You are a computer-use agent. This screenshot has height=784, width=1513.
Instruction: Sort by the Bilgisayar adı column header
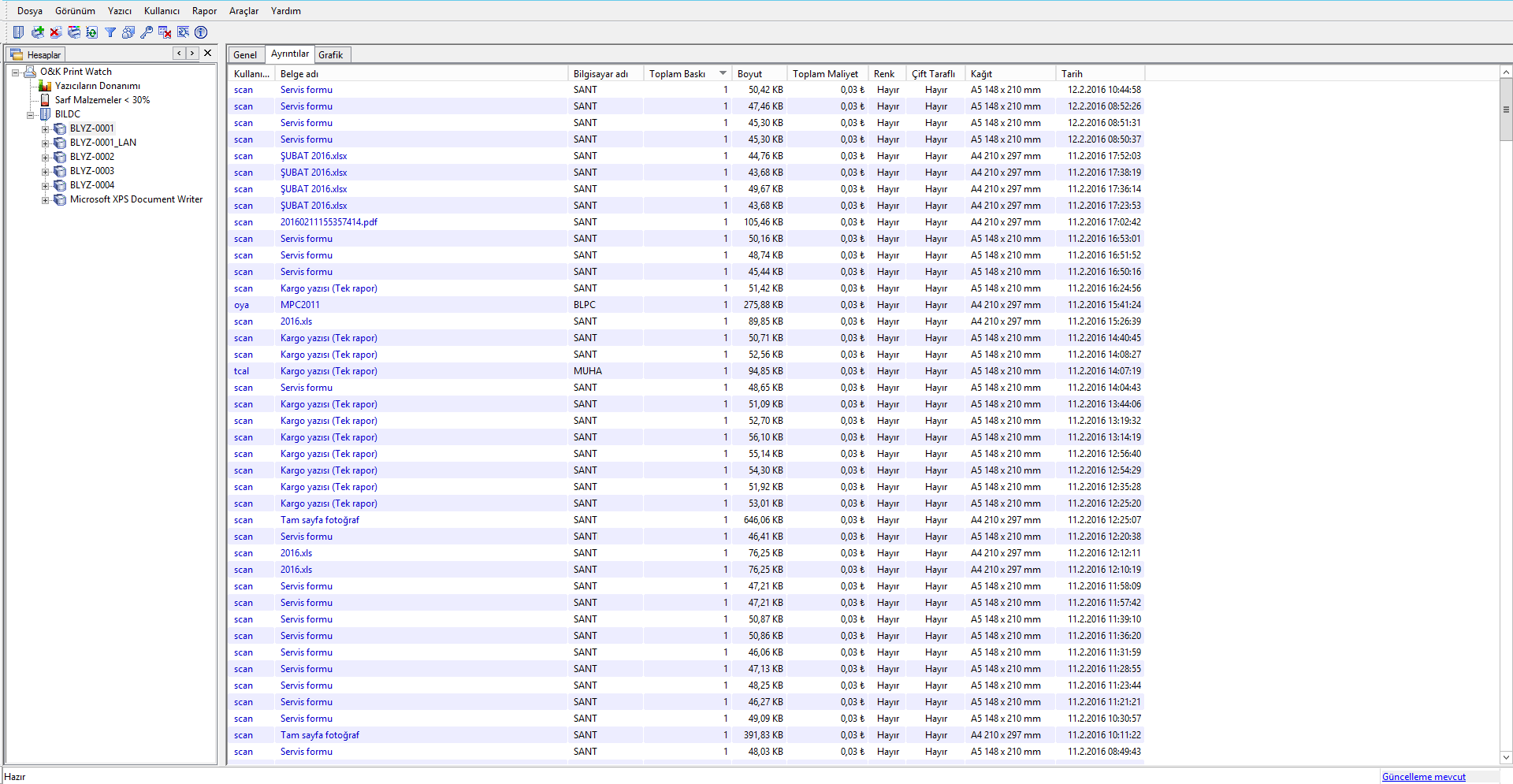(x=605, y=73)
